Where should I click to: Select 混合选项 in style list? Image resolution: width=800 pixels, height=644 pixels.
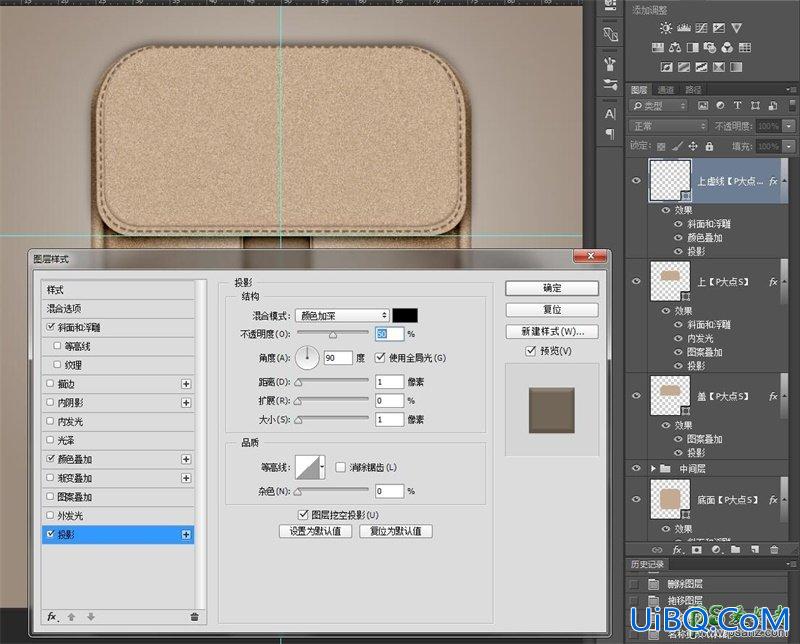click(118, 309)
